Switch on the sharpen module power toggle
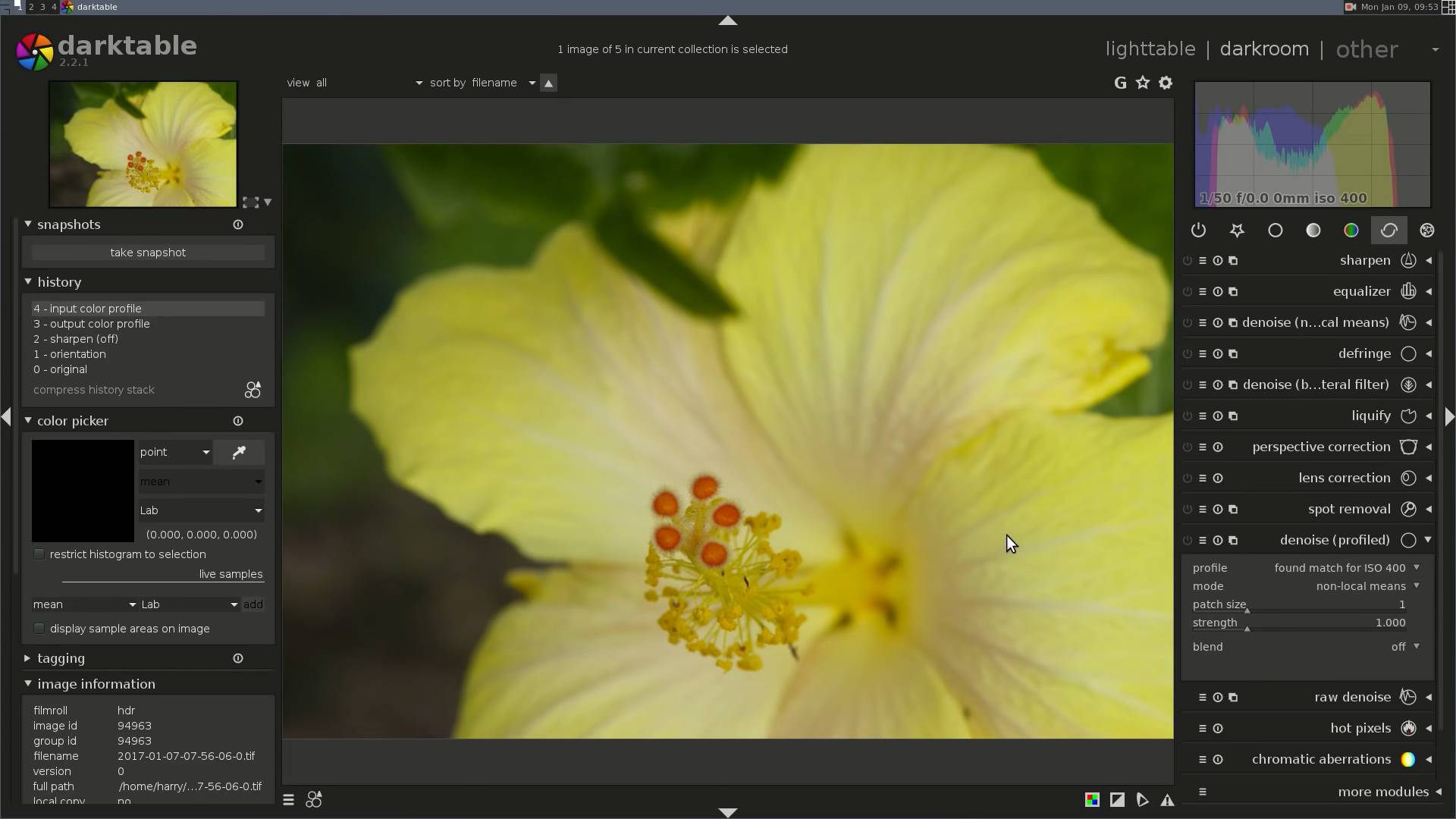Image resolution: width=1456 pixels, height=819 pixels. click(1187, 261)
